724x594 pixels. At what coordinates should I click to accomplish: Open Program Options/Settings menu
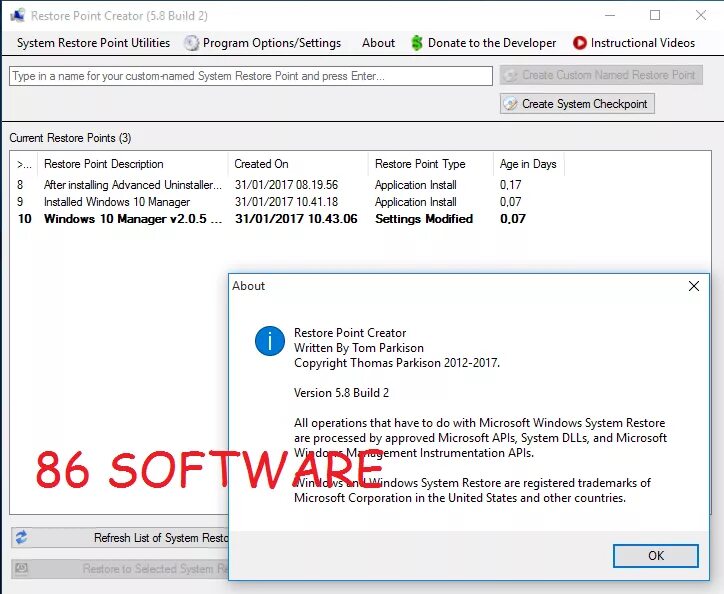tap(272, 43)
